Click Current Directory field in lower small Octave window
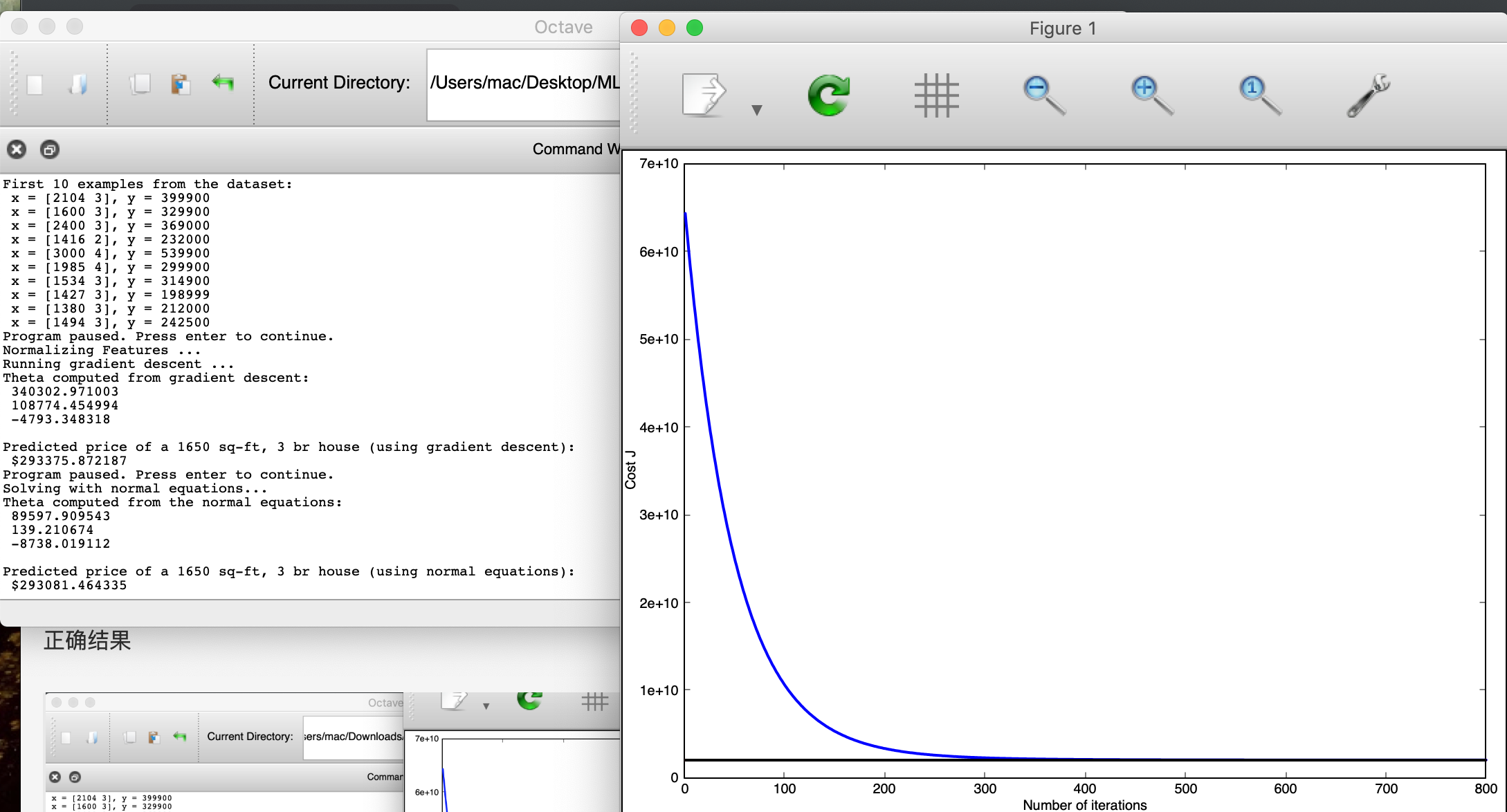The height and width of the screenshot is (812, 1507). pyautogui.click(x=353, y=737)
